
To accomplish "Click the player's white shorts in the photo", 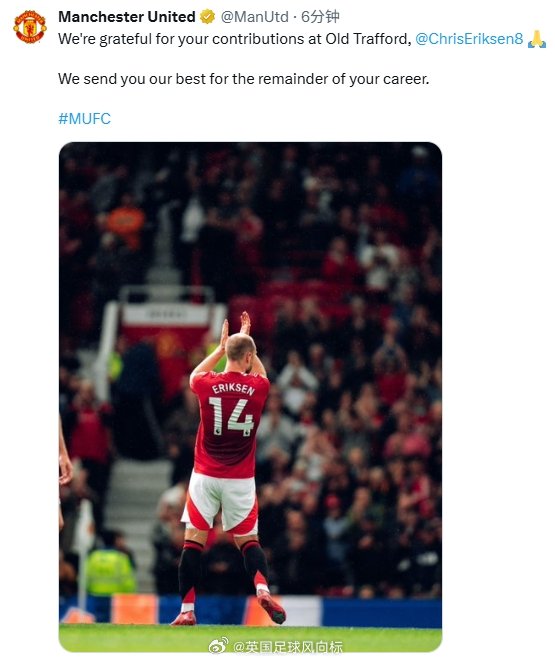I will tap(221, 501).
